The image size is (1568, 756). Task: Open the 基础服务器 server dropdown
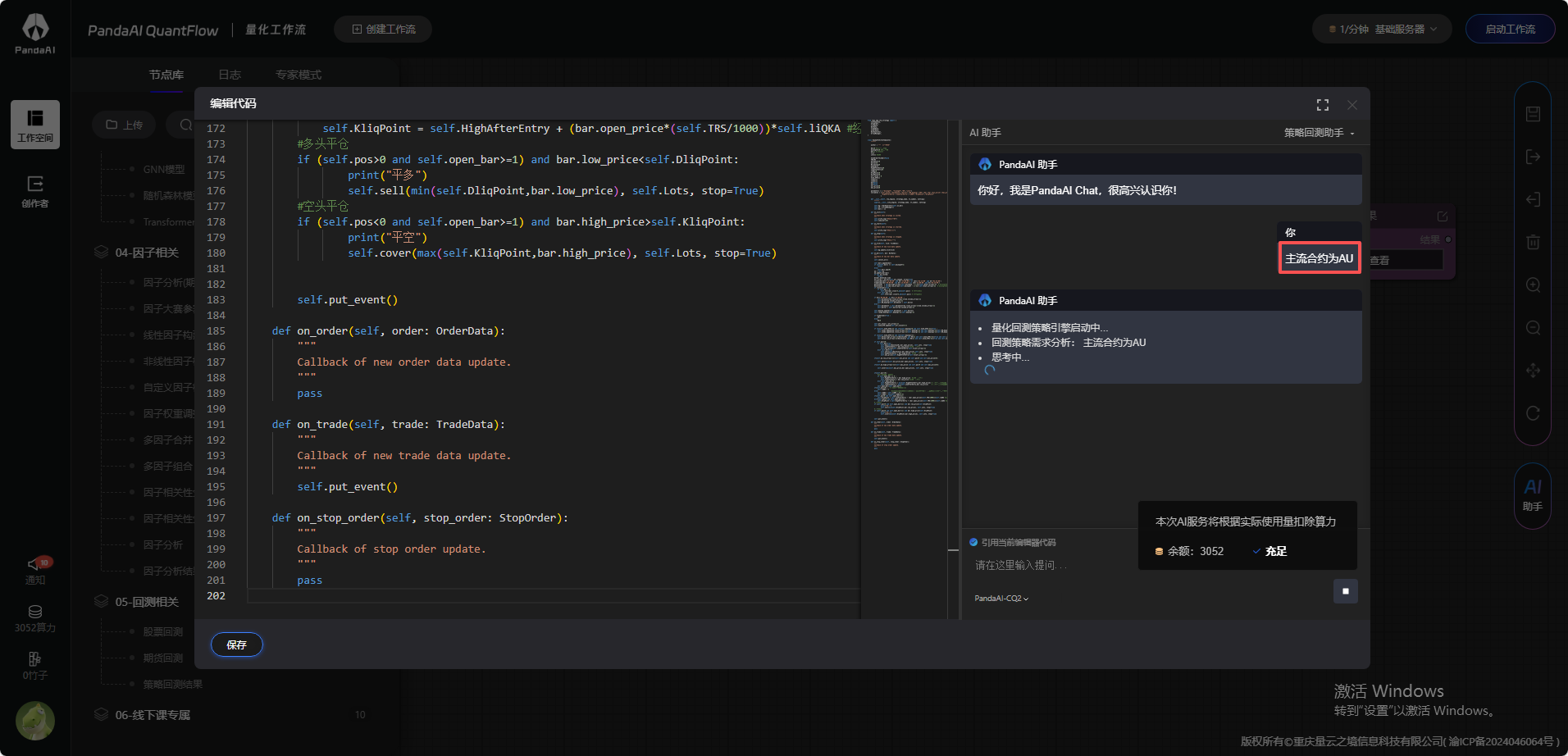(1382, 30)
